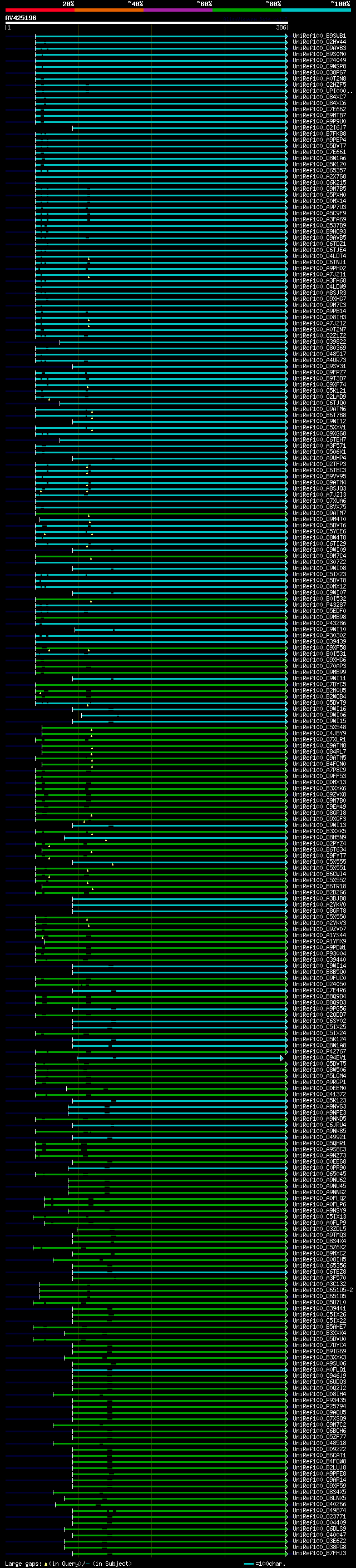Select hit UniRef100_B9HQ93
Viewport: 356px width, 1568px height.
coord(319,232)
